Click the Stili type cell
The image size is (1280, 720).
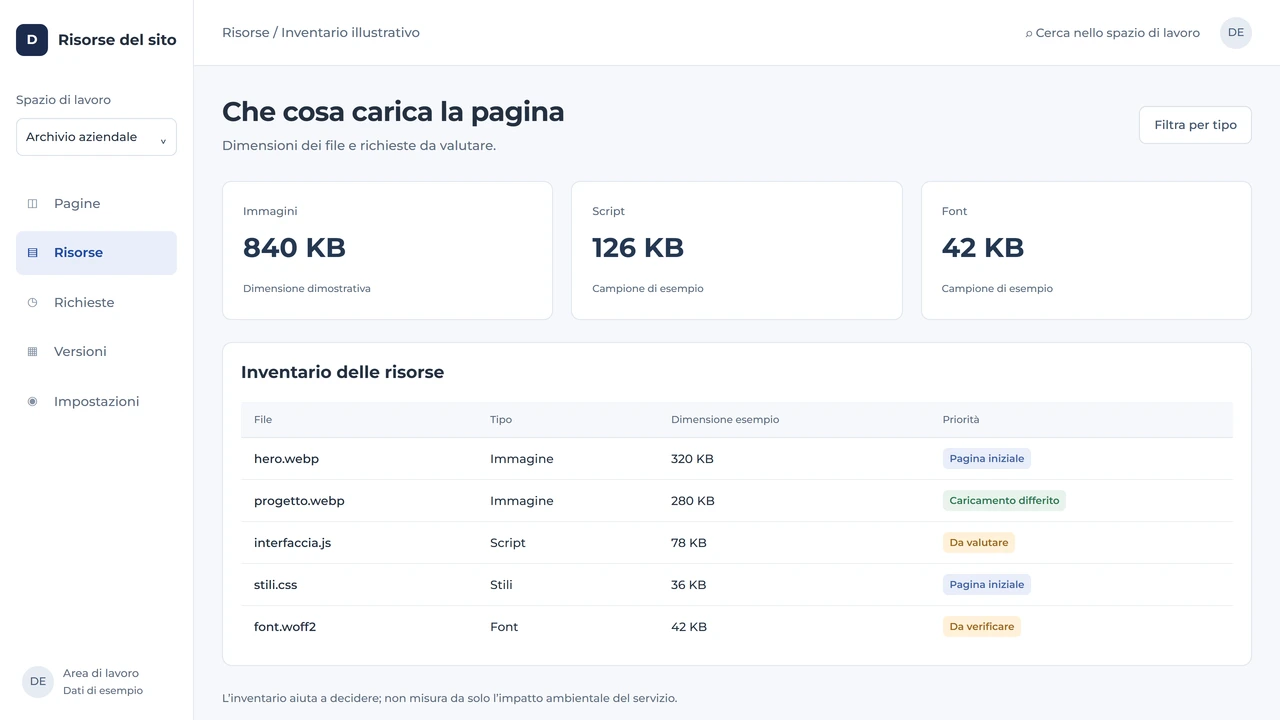(x=501, y=585)
